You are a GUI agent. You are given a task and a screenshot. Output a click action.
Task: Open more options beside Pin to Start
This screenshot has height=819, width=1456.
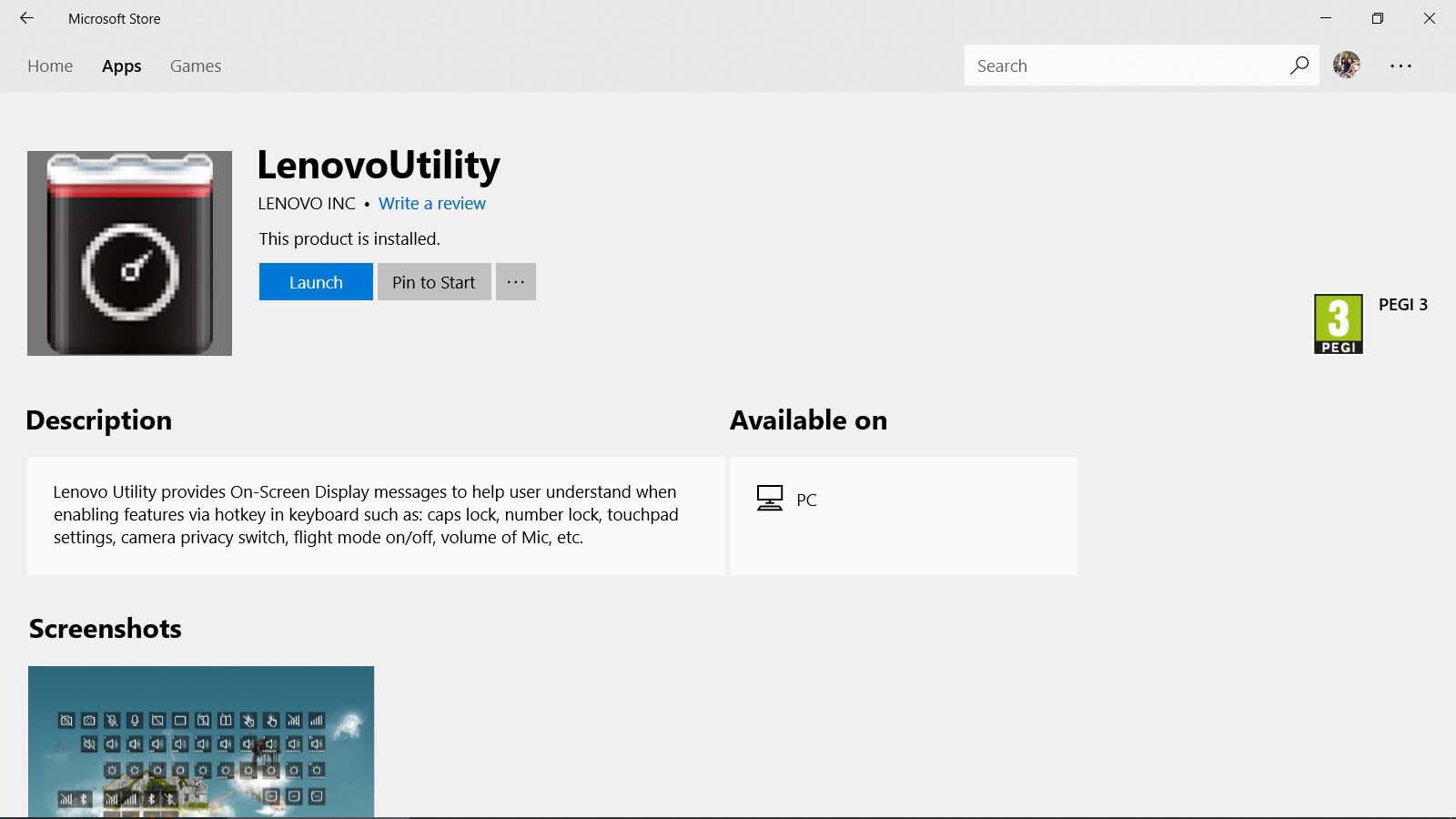pyautogui.click(x=516, y=282)
